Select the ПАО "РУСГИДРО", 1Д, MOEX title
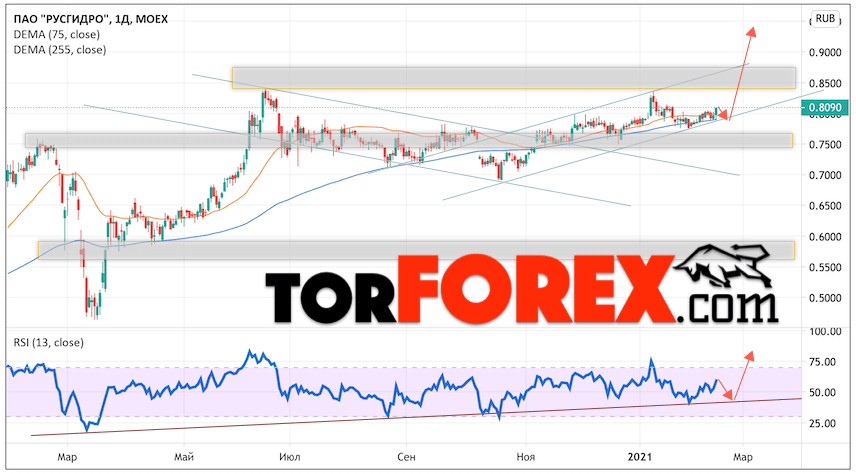 tap(91, 19)
